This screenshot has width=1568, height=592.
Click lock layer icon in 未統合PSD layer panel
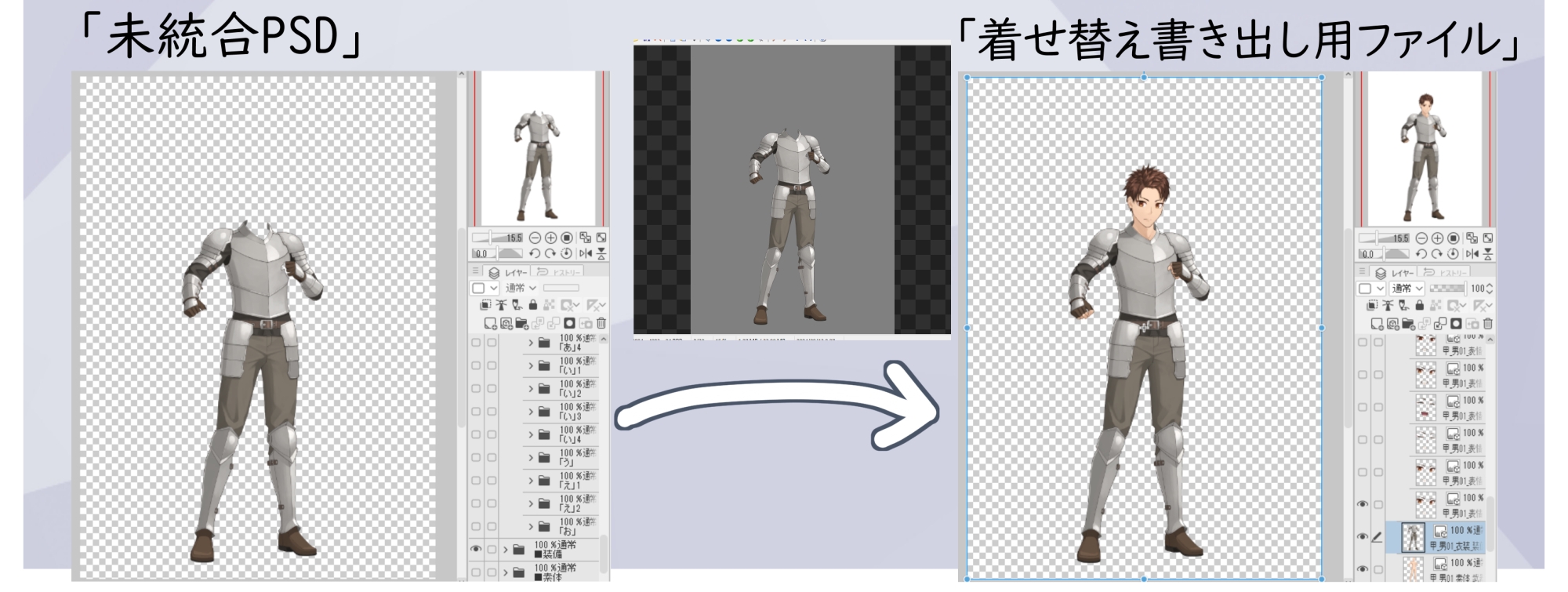[x=533, y=305]
